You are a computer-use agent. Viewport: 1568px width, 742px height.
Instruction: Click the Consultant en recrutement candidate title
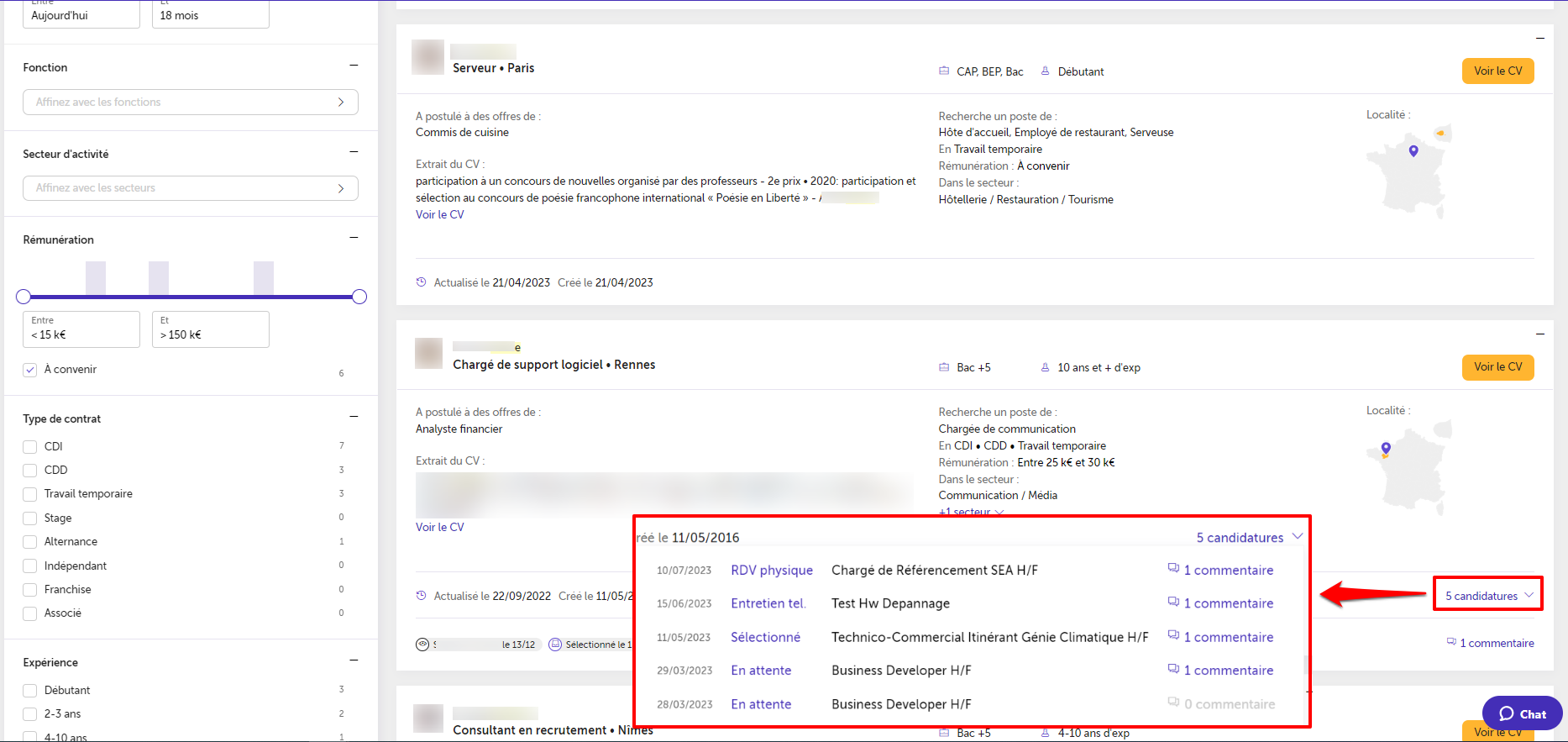pos(553,730)
